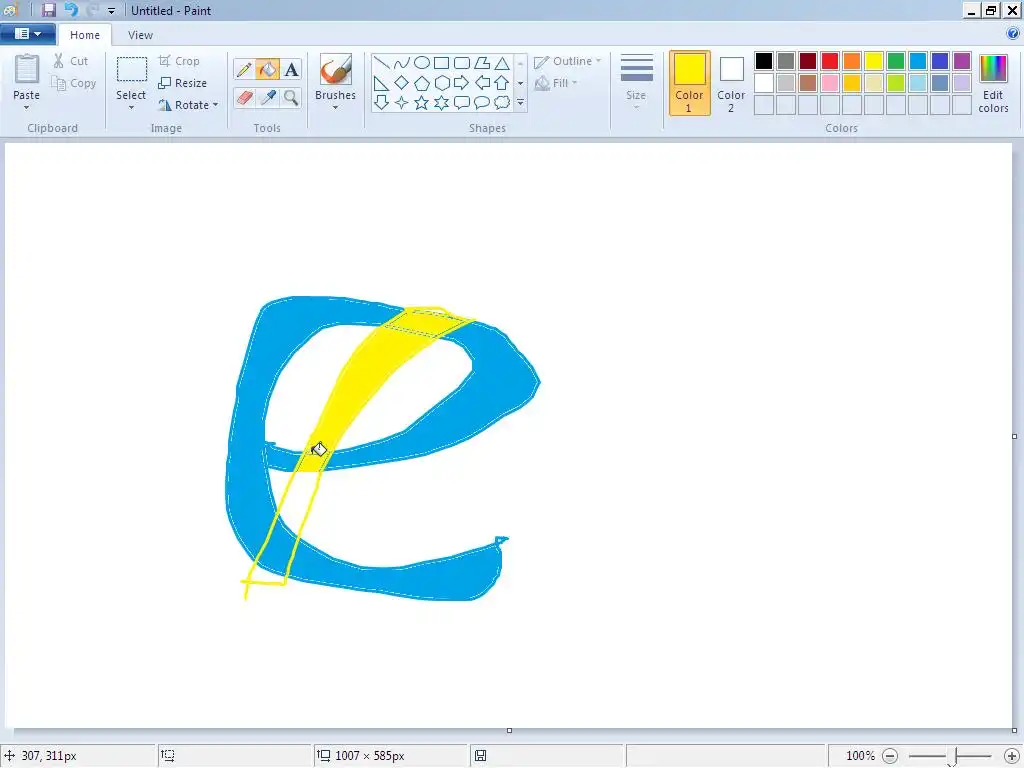Select the Color picker eyedropper tool
Viewport: 1024px width, 768px height.
coord(268,98)
